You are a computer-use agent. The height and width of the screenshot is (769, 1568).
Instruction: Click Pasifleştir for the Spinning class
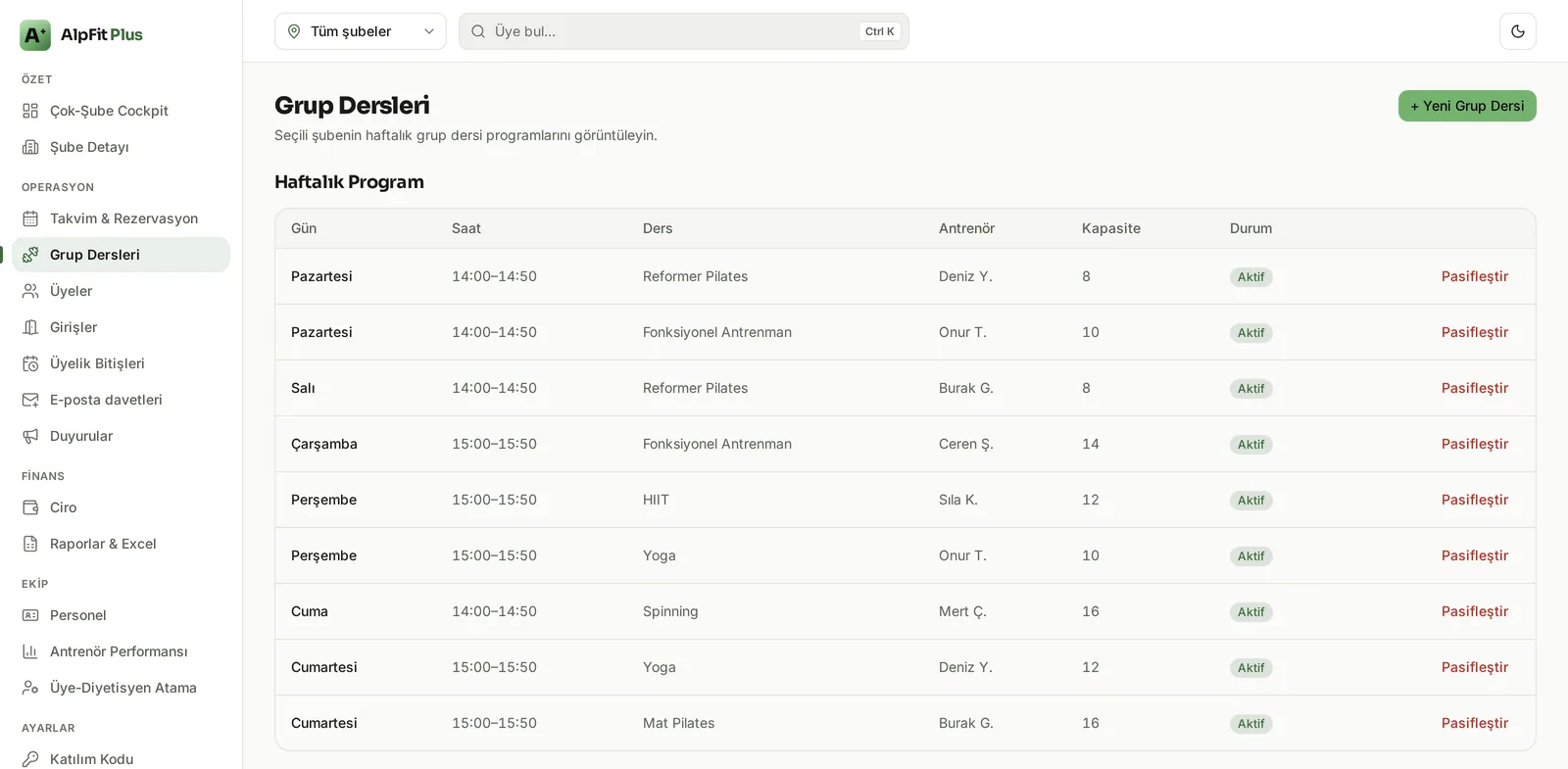1475,611
